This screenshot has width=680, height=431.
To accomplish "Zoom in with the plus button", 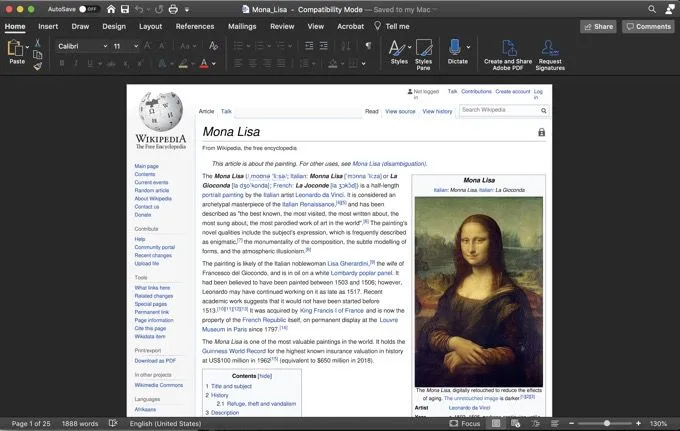I will [x=638, y=423].
